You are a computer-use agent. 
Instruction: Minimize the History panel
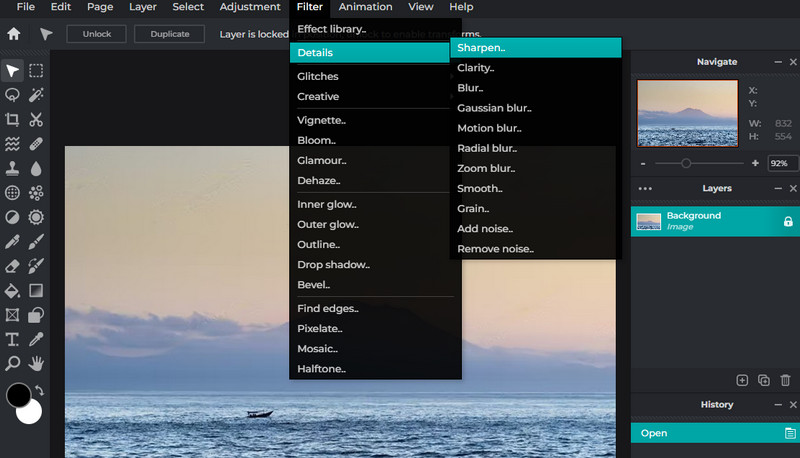pyautogui.click(x=779, y=405)
